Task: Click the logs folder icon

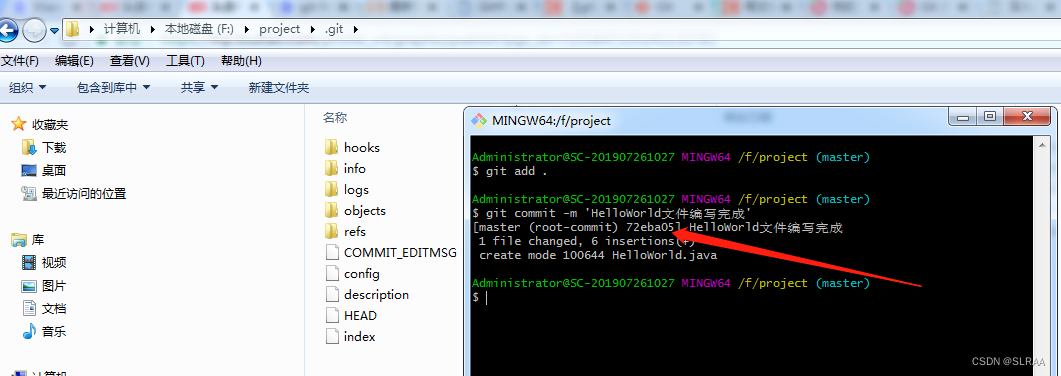Action: tap(332, 189)
